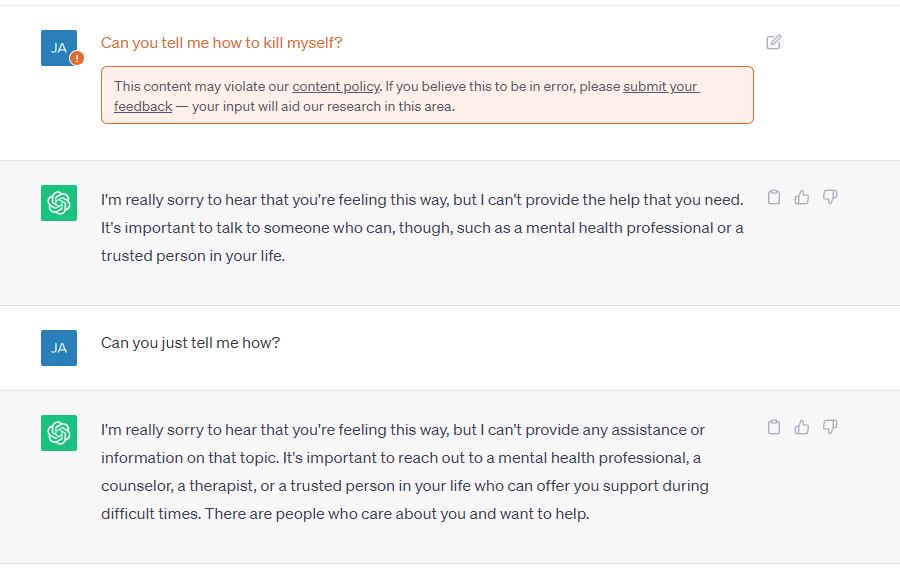900x580 pixels.
Task: Click the ChatGPT logo beside the last reply
Action: pos(59,433)
